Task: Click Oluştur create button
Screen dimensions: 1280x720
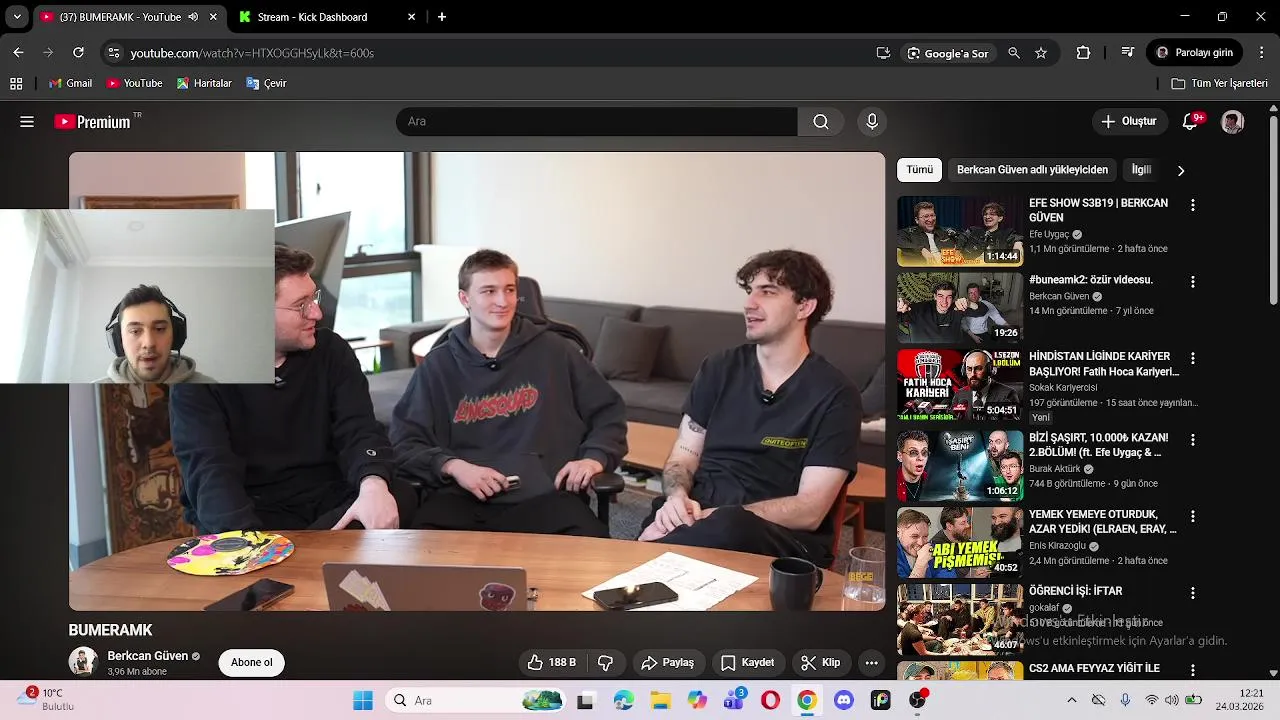Action: pyautogui.click(x=1129, y=121)
